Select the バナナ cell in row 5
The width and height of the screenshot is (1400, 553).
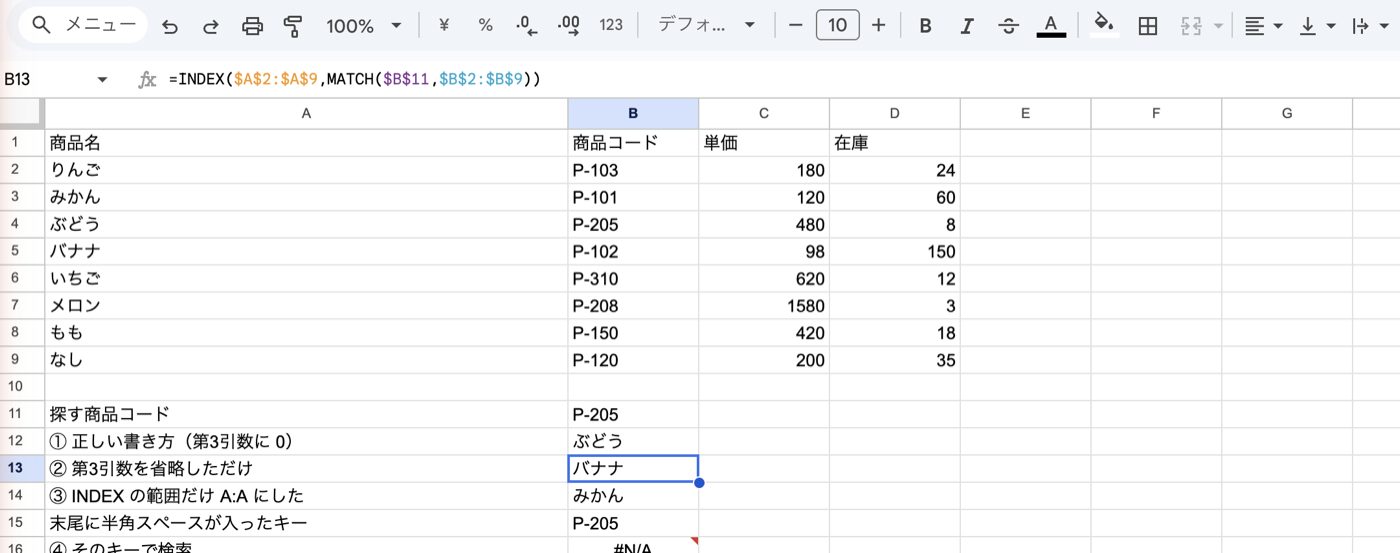[x=306, y=251]
